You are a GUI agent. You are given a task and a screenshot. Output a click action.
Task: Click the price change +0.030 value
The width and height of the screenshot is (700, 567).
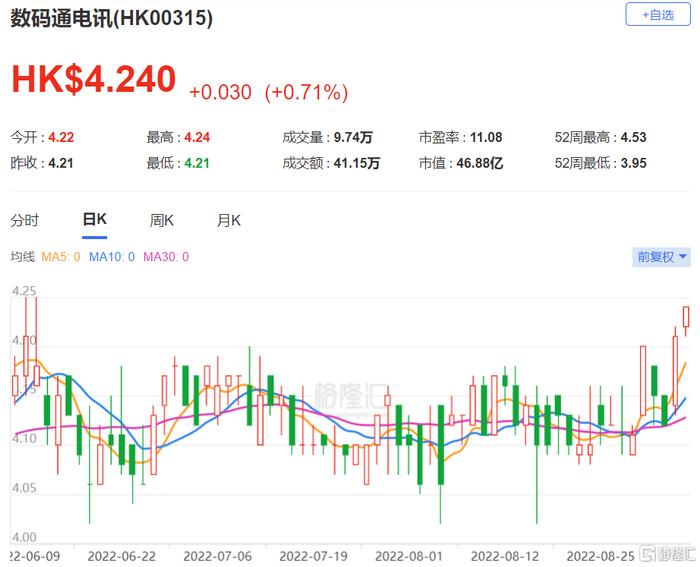(x=221, y=92)
